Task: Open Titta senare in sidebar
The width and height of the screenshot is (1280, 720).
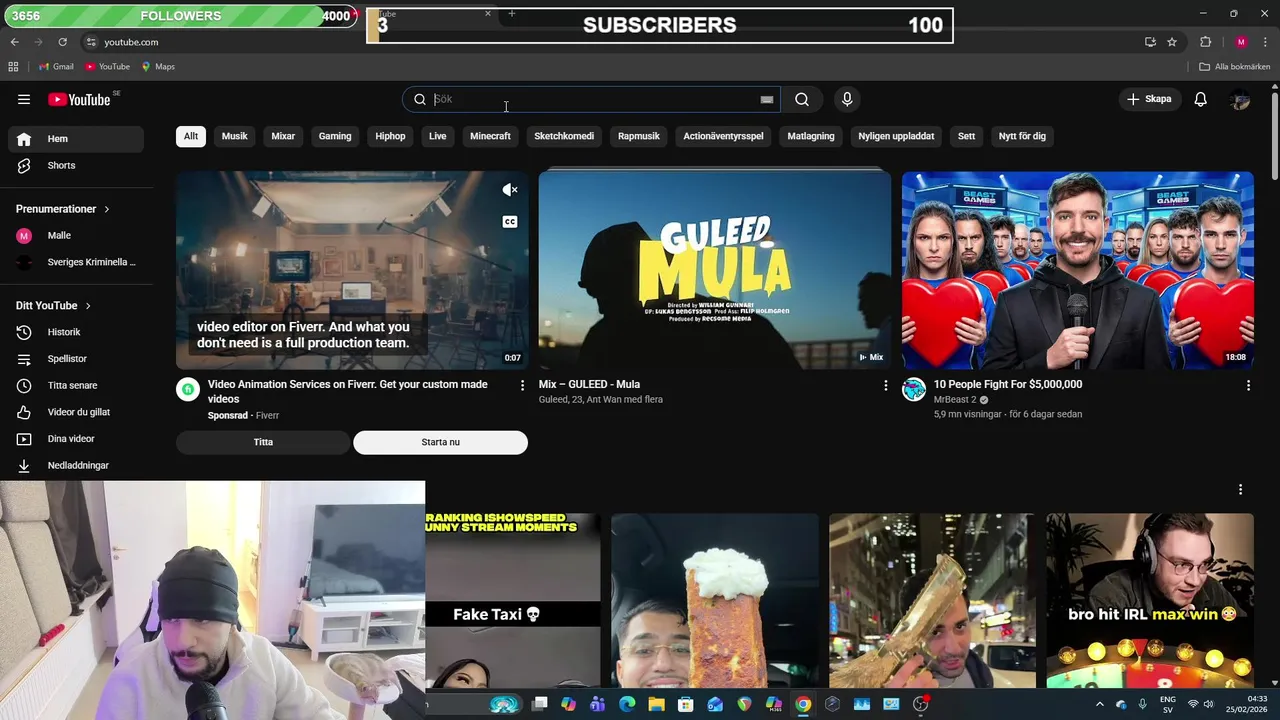Action: (76, 386)
